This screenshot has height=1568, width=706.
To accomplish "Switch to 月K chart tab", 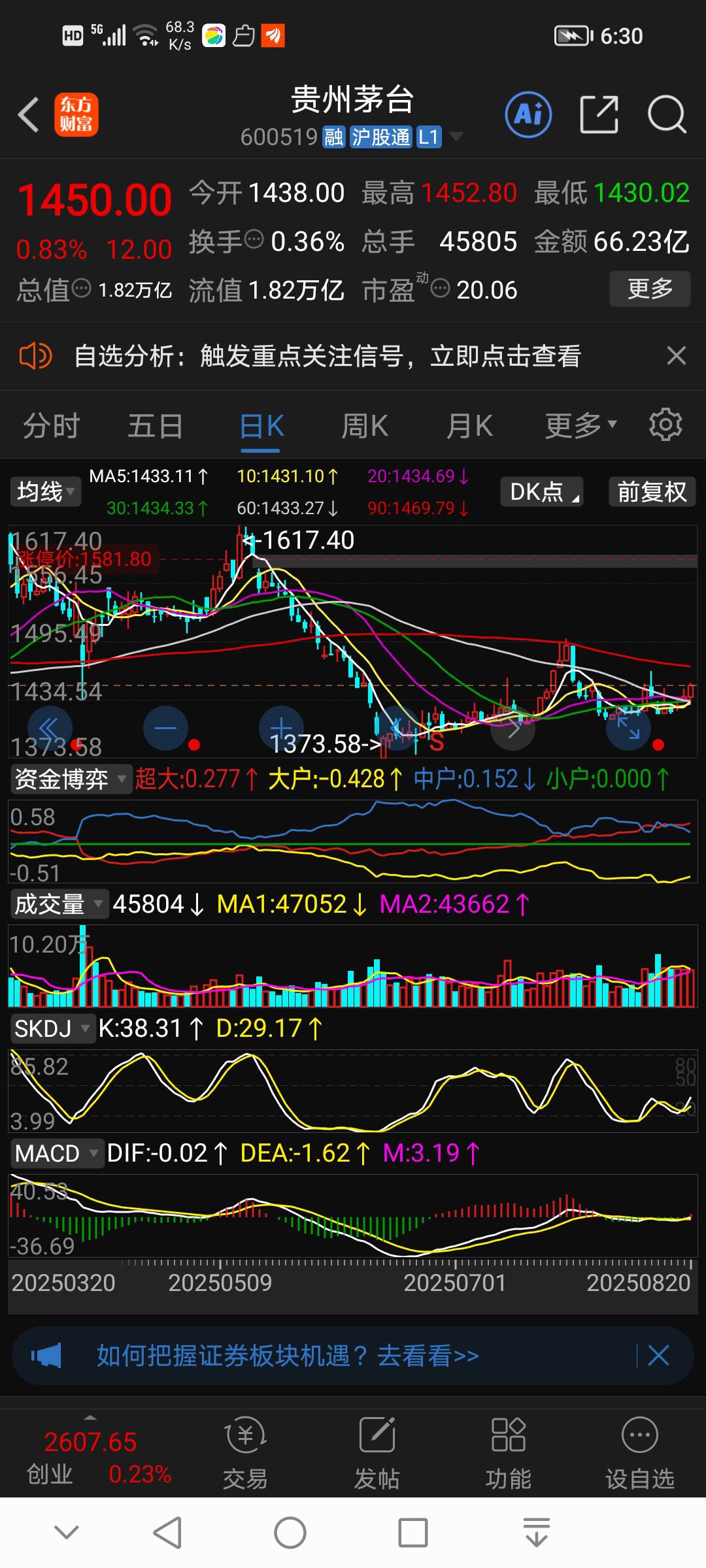I will pyautogui.click(x=469, y=426).
